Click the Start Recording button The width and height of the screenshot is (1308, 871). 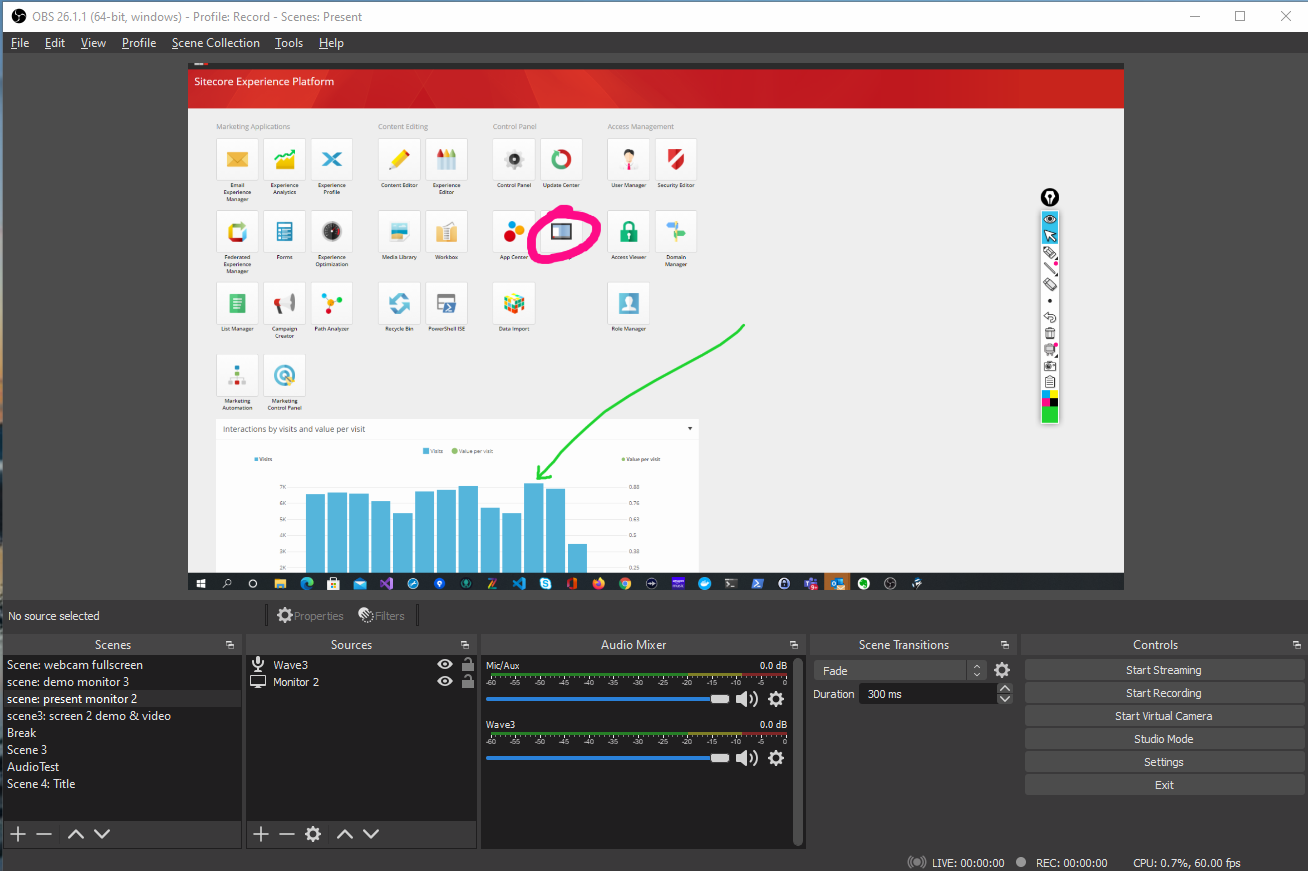1163,693
